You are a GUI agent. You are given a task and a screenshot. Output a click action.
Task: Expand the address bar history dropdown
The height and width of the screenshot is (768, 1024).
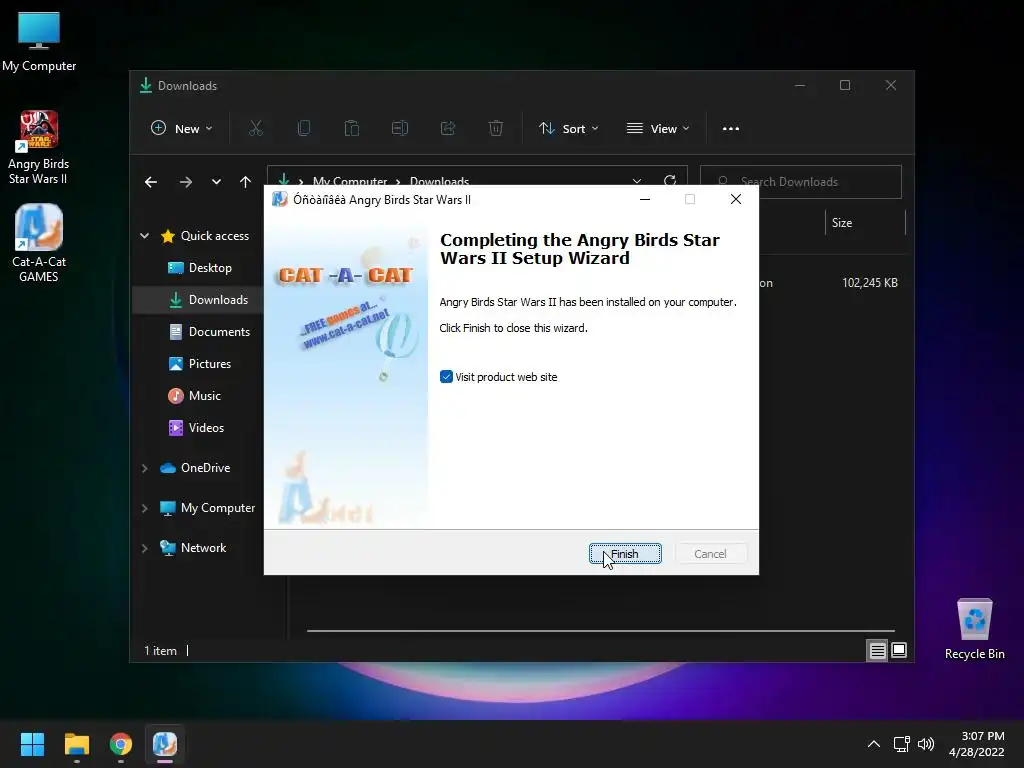coord(637,181)
